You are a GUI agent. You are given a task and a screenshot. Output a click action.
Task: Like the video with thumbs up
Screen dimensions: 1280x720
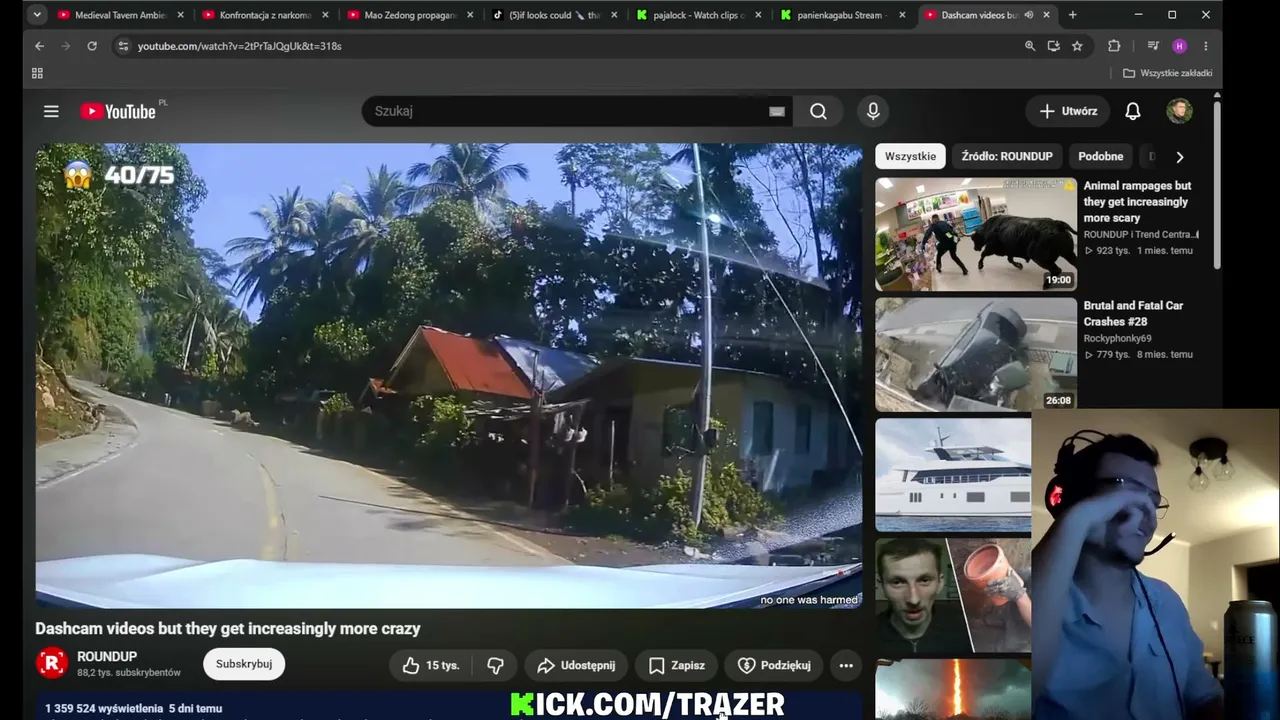431,665
